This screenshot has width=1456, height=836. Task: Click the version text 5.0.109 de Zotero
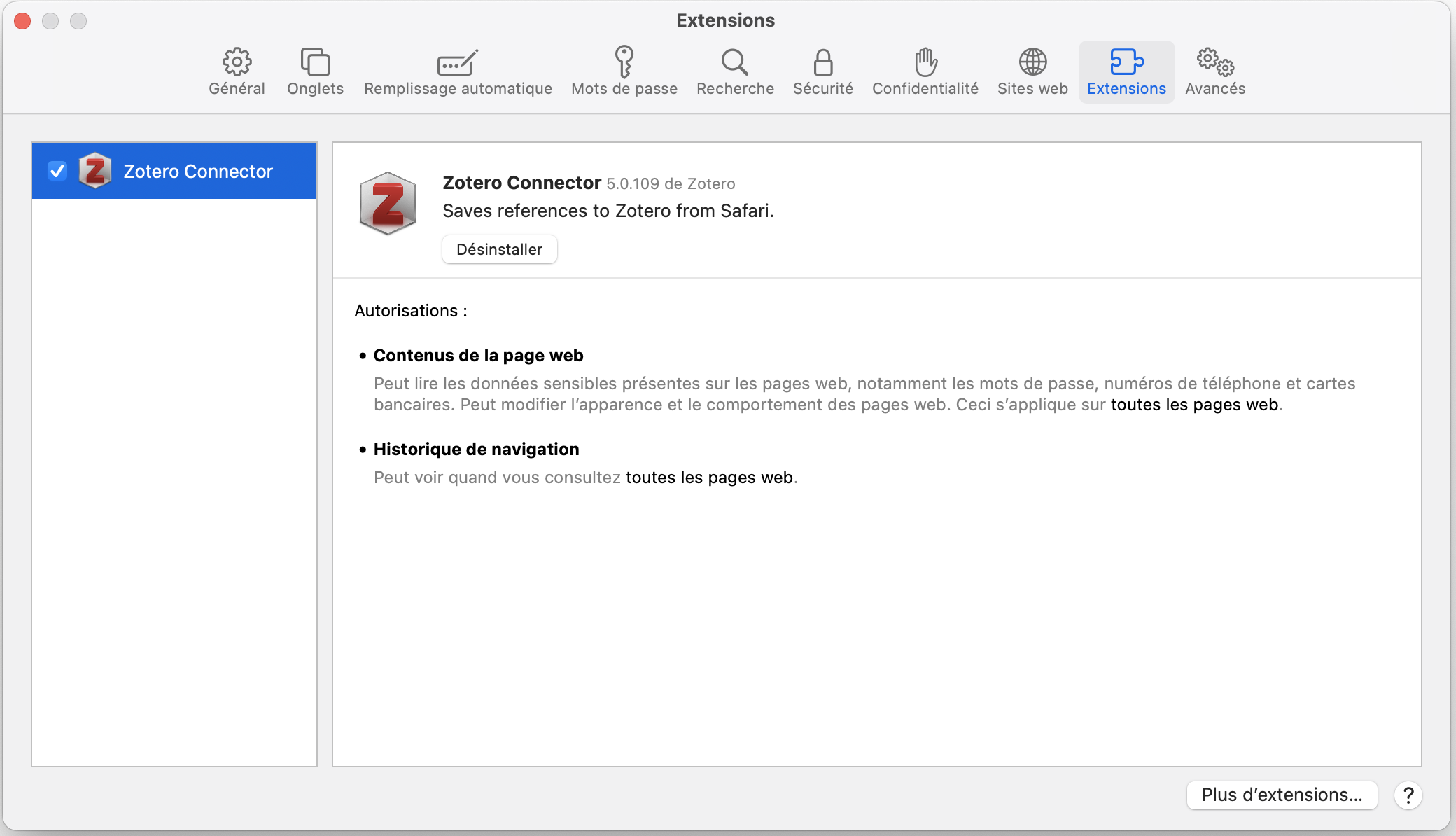(x=671, y=183)
